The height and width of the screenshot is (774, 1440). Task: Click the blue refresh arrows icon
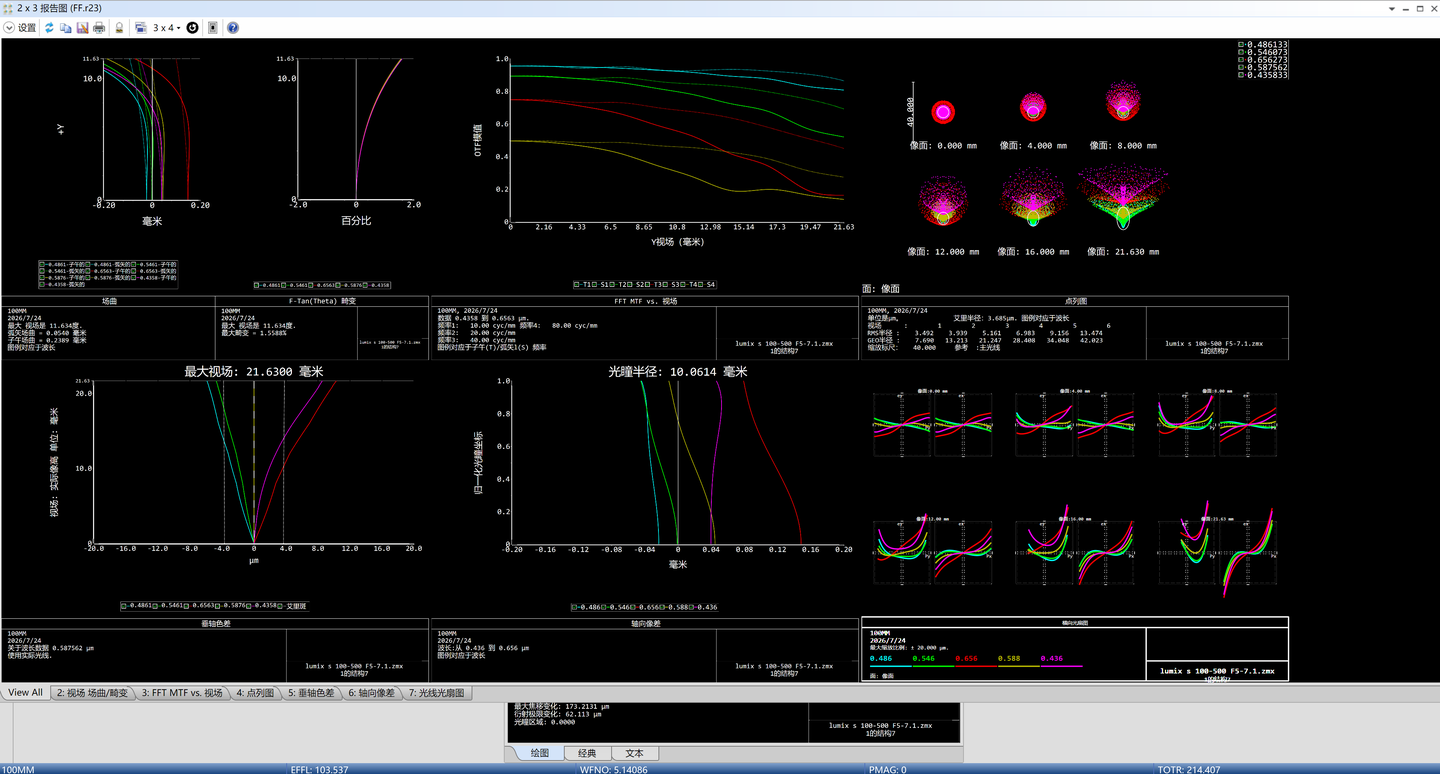click(50, 28)
